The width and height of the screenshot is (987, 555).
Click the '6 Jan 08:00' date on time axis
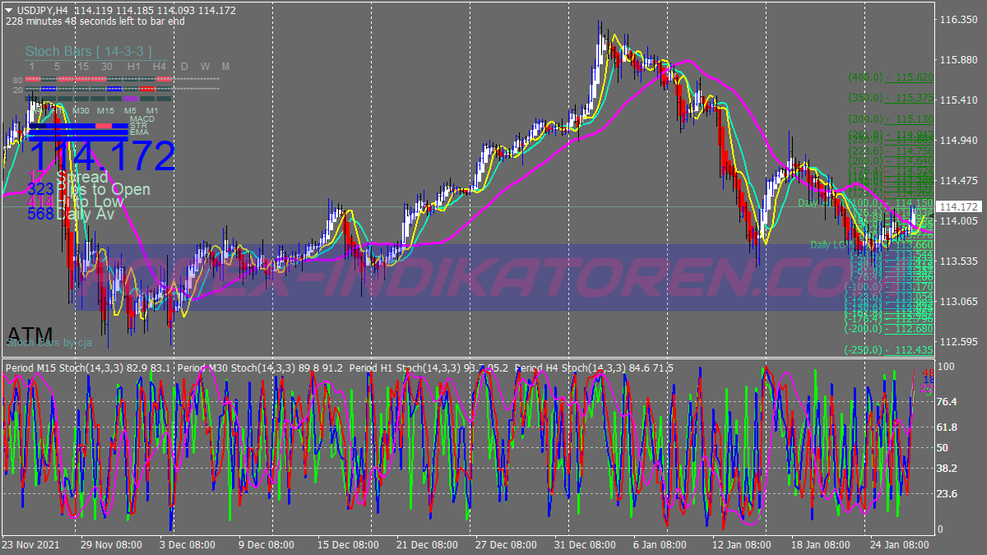coord(660,545)
